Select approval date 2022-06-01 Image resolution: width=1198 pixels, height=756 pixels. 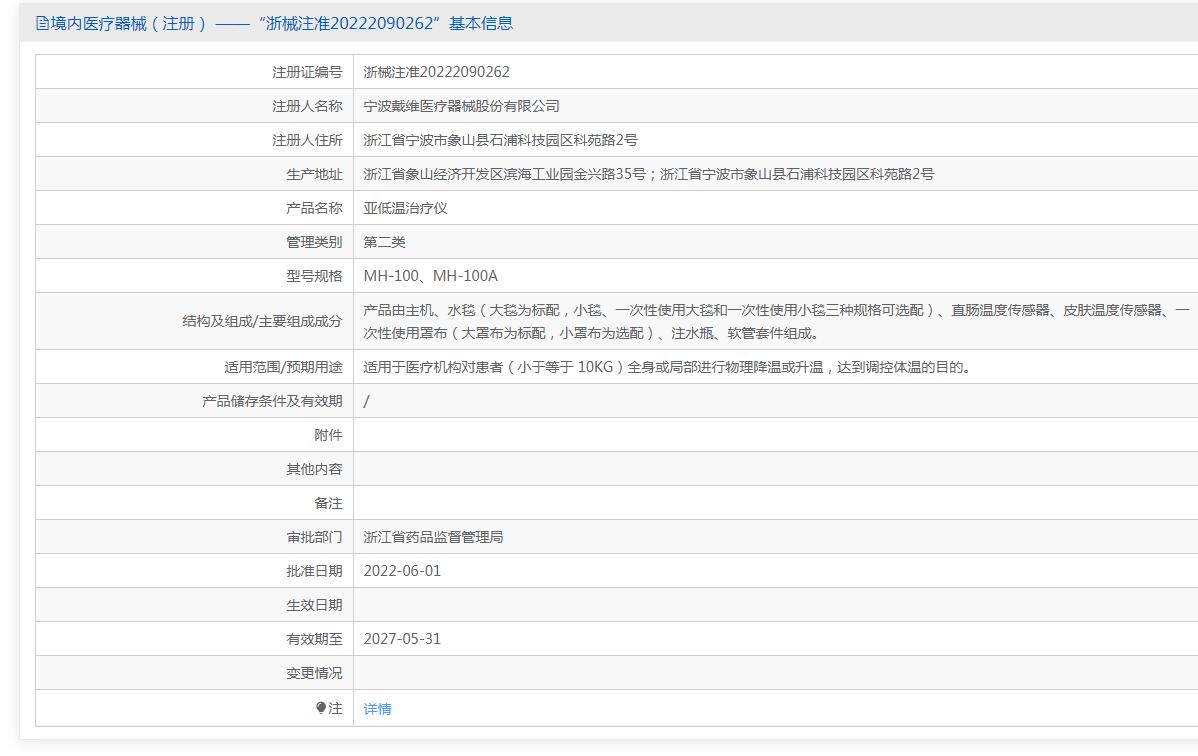[402, 571]
